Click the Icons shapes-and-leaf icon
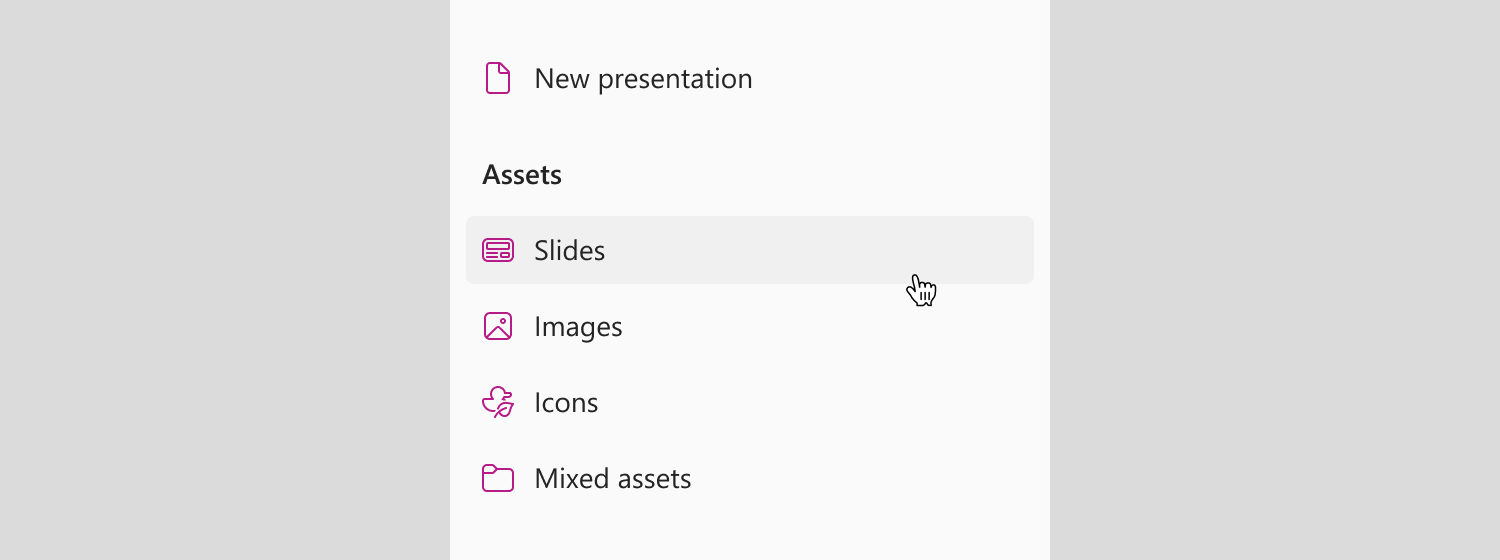The image size is (1500, 560). pyautogui.click(x=498, y=402)
